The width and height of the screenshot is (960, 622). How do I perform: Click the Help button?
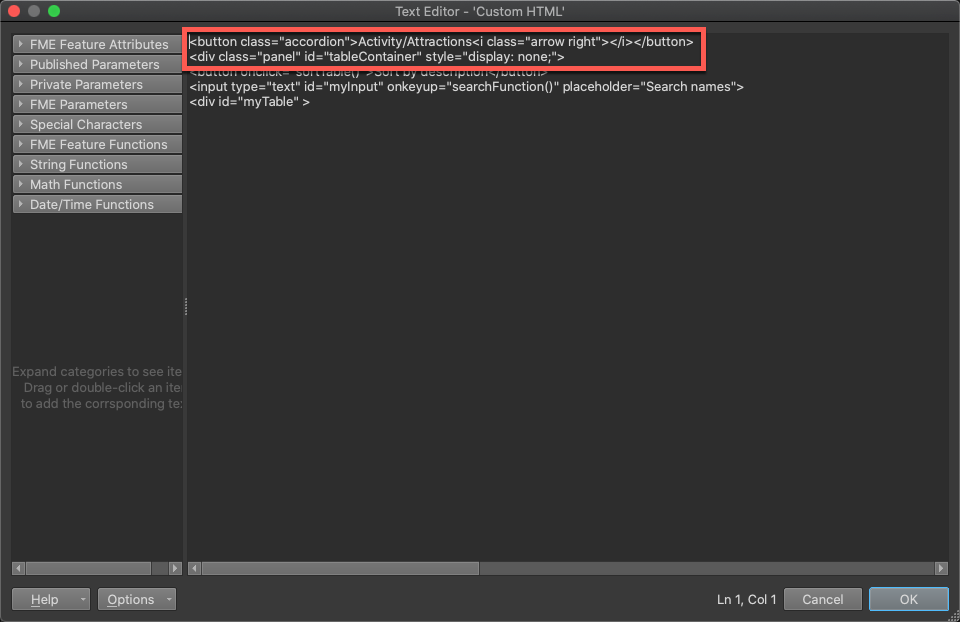45,599
